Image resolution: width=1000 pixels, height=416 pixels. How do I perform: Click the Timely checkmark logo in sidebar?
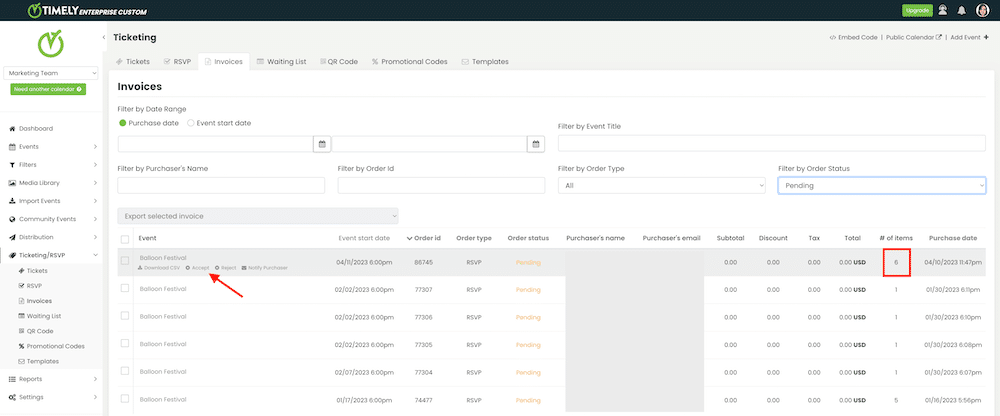[x=52, y=45]
